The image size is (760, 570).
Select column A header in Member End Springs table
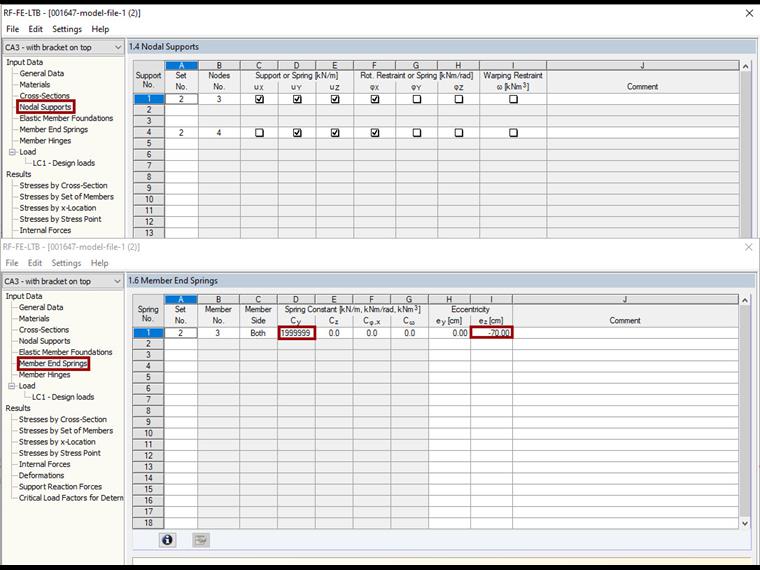181,299
